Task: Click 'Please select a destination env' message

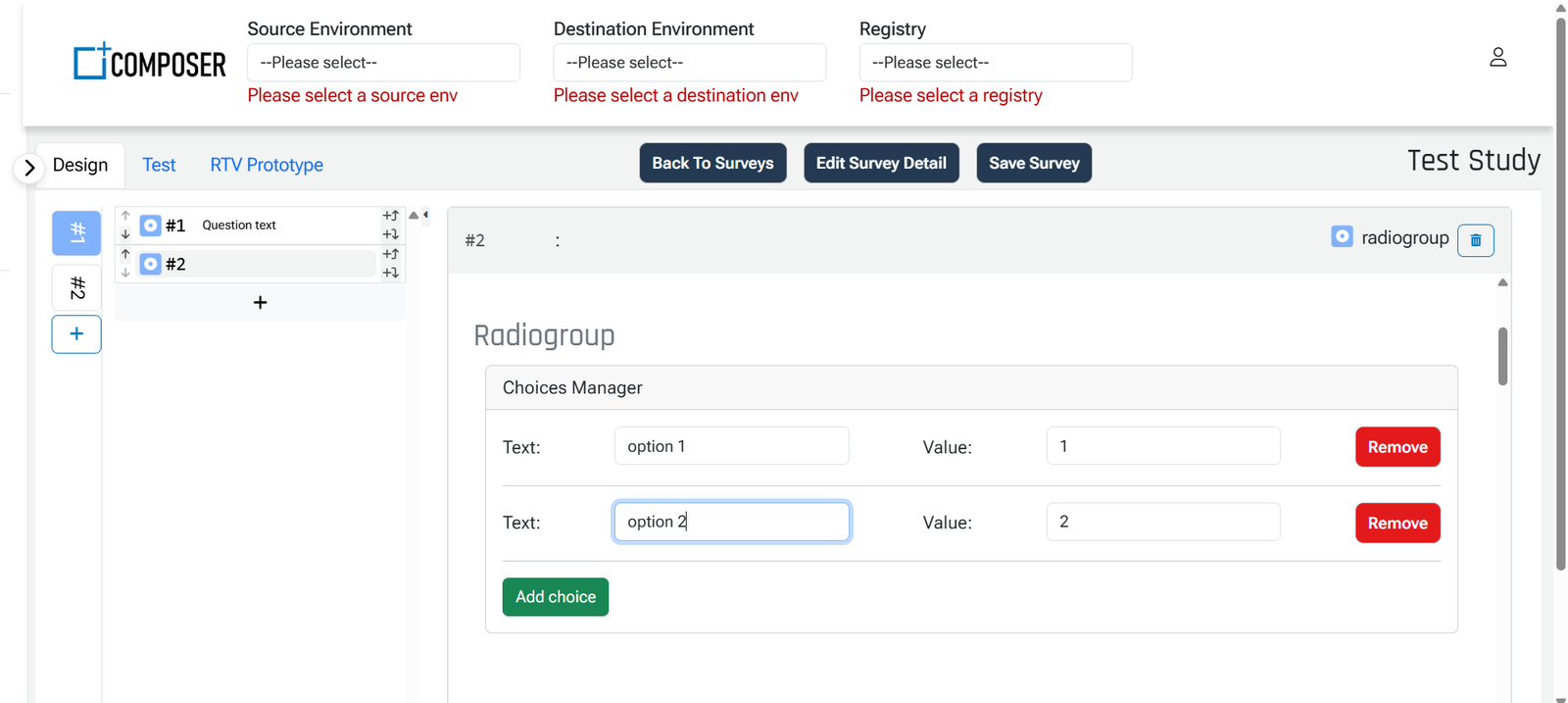Action: pos(676,95)
